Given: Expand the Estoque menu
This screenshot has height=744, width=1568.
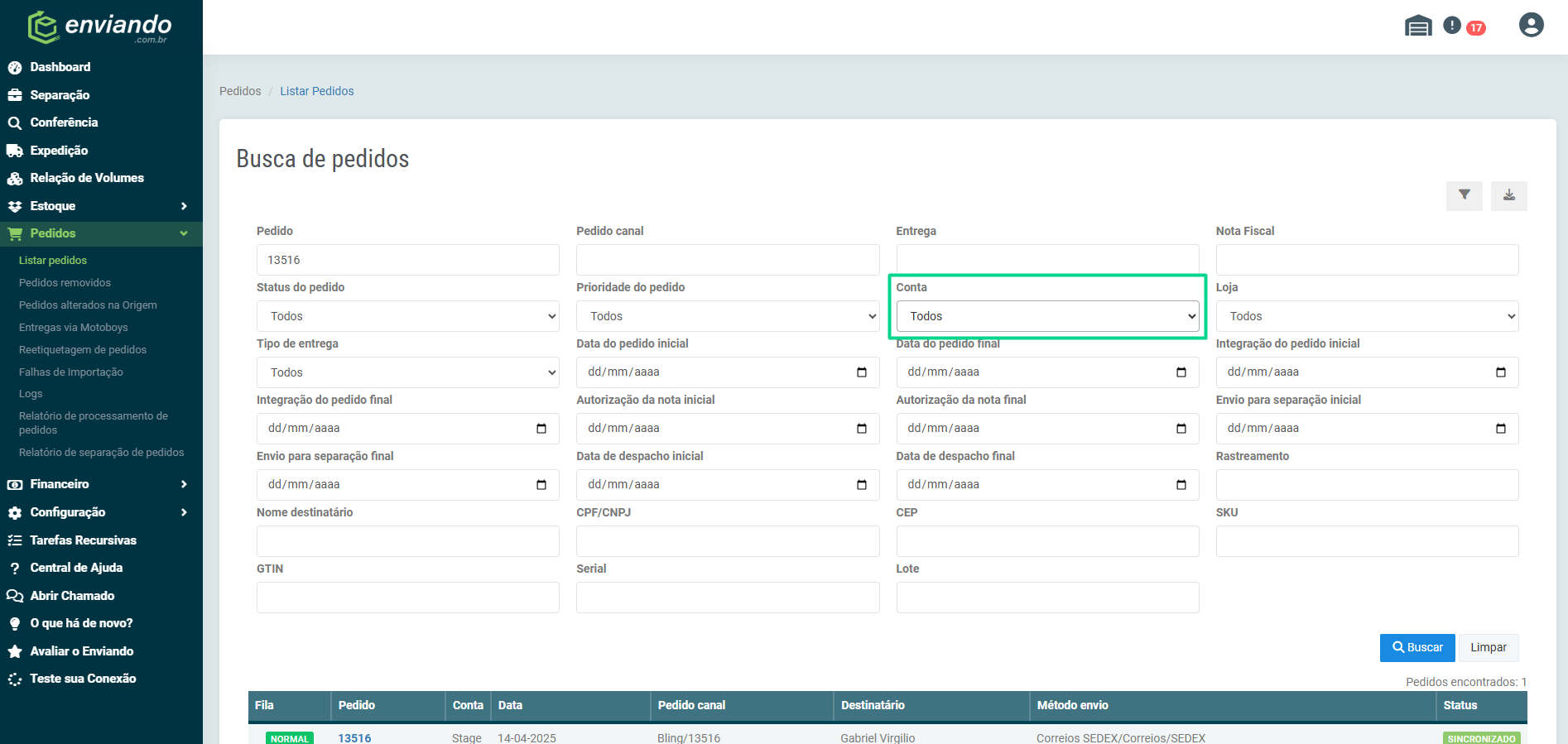Looking at the screenshot, I should [101, 206].
